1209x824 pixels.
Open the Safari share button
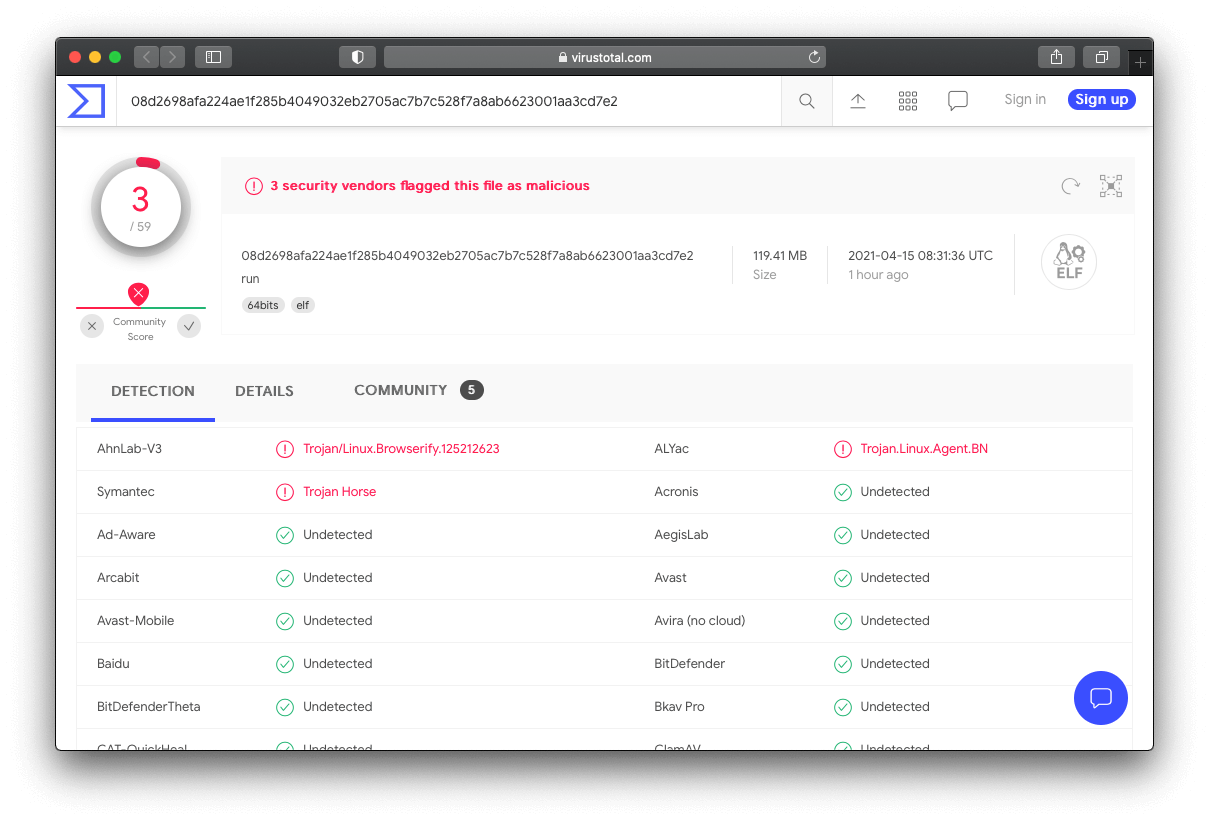pos(1056,57)
